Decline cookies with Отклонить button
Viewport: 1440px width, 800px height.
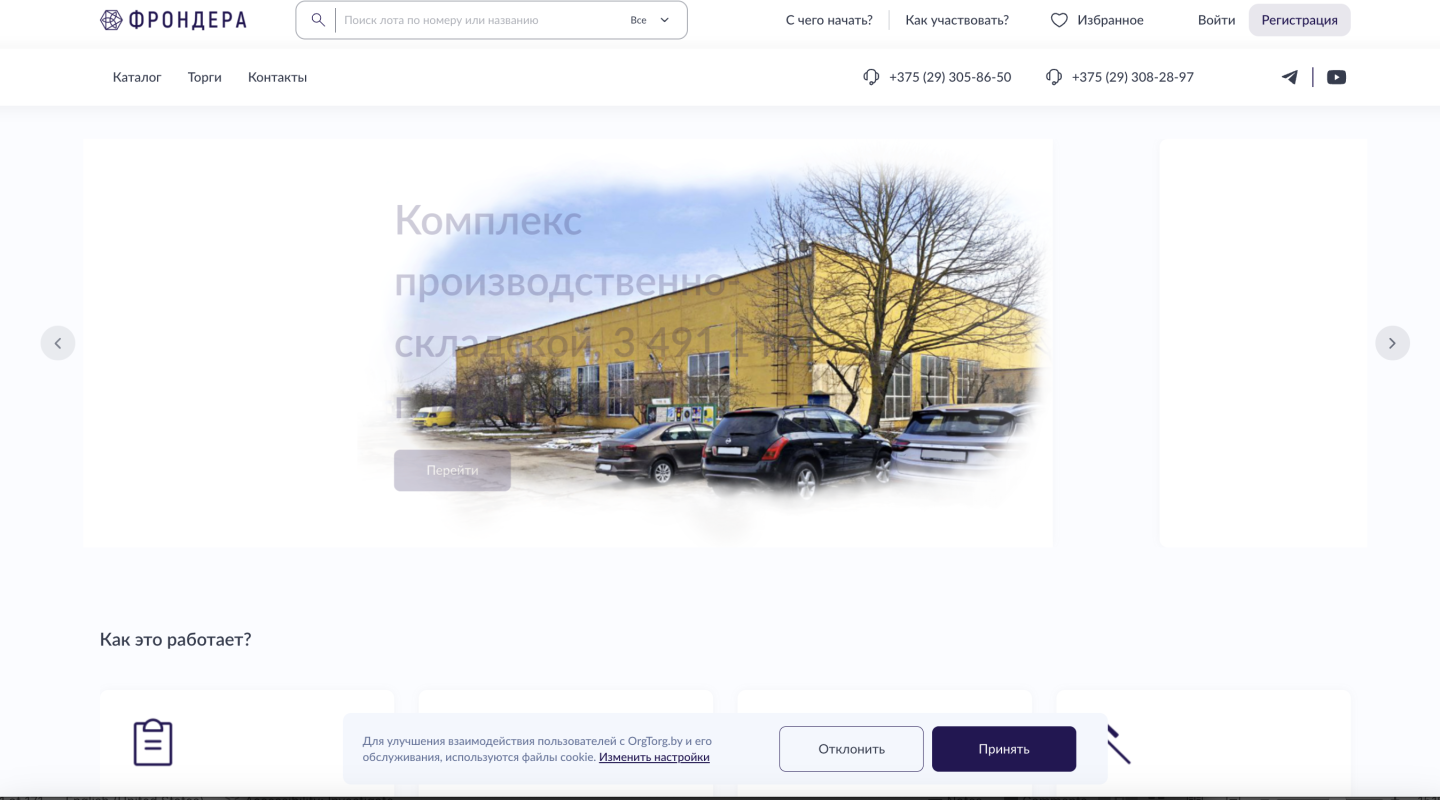tap(851, 749)
